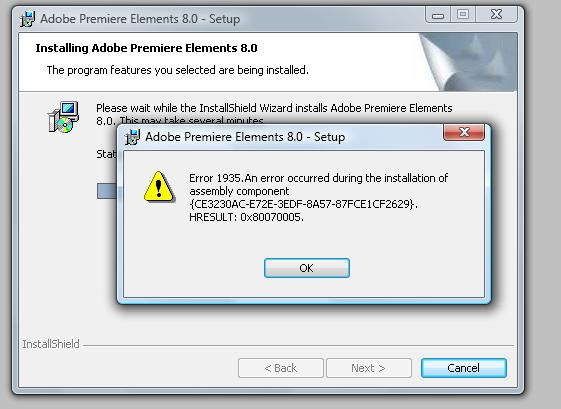Click the greyed-out Back button
Viewport: 561px width, 409px height.
pos(281,368)
